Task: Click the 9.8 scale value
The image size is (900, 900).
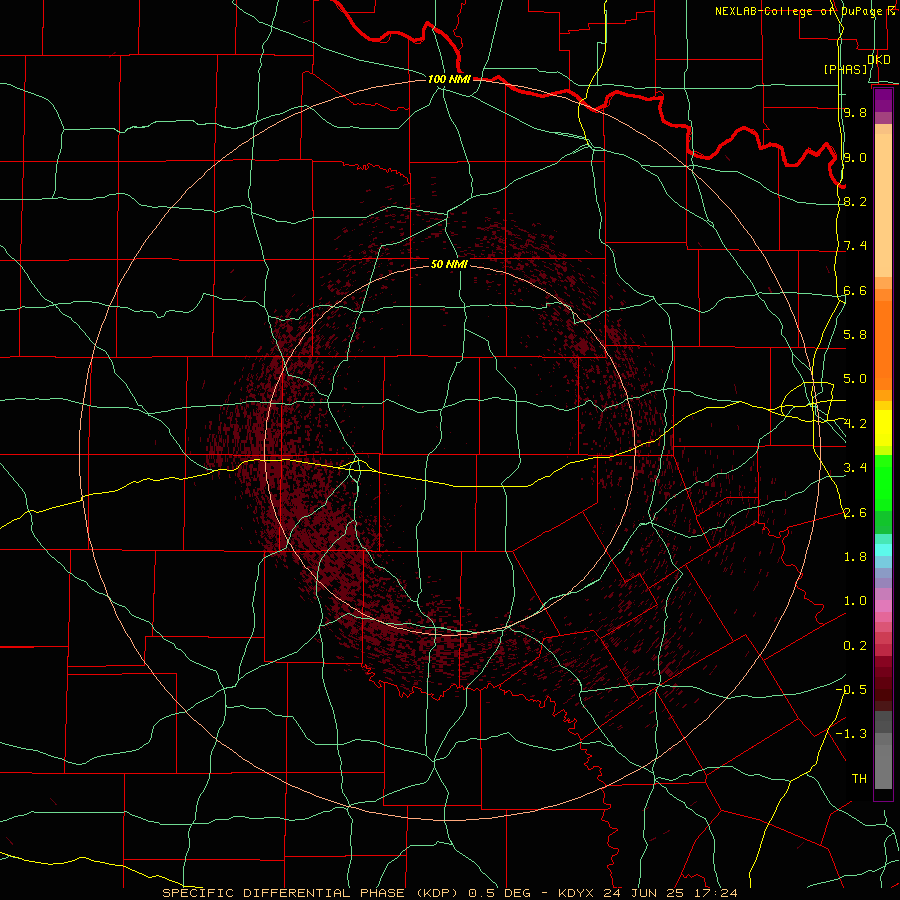Action: pyautogui.click(x=855, y=112)
